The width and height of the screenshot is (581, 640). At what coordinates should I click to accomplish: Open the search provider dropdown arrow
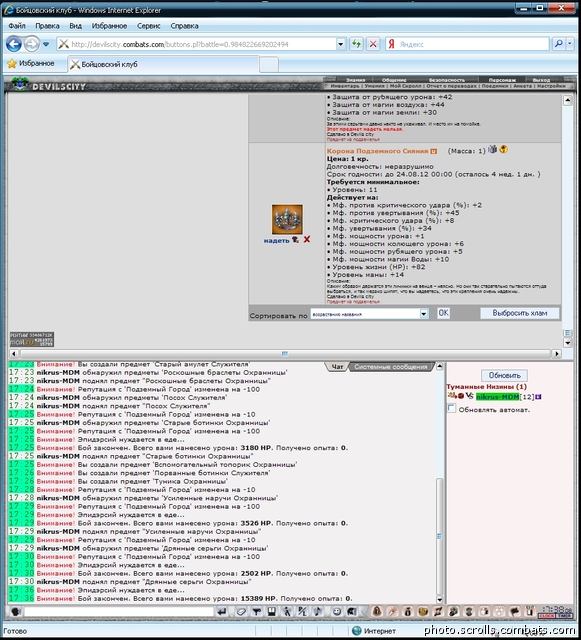570,44
